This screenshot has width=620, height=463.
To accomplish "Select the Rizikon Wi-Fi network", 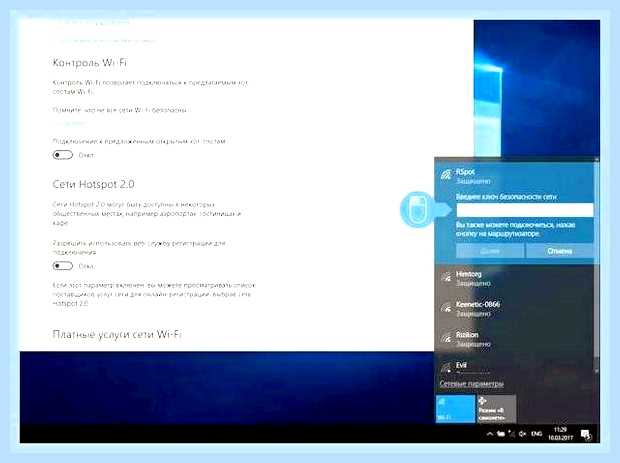I will [x=514, y=339].
